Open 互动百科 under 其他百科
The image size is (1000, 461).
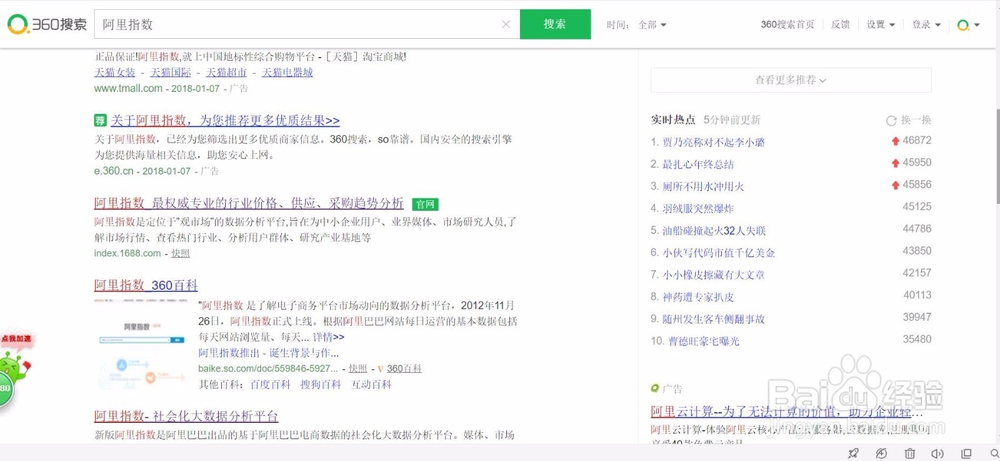click(x=371, y=384)
